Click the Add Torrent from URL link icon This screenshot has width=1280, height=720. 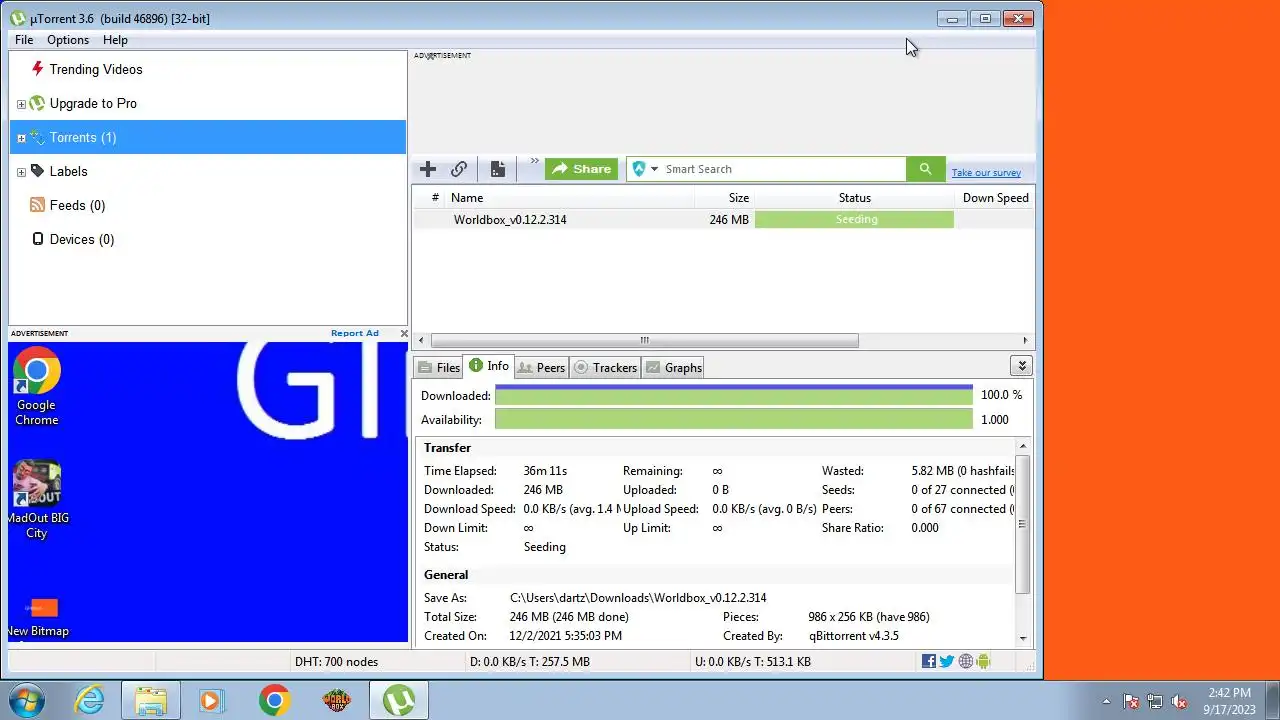click(459, 169)
